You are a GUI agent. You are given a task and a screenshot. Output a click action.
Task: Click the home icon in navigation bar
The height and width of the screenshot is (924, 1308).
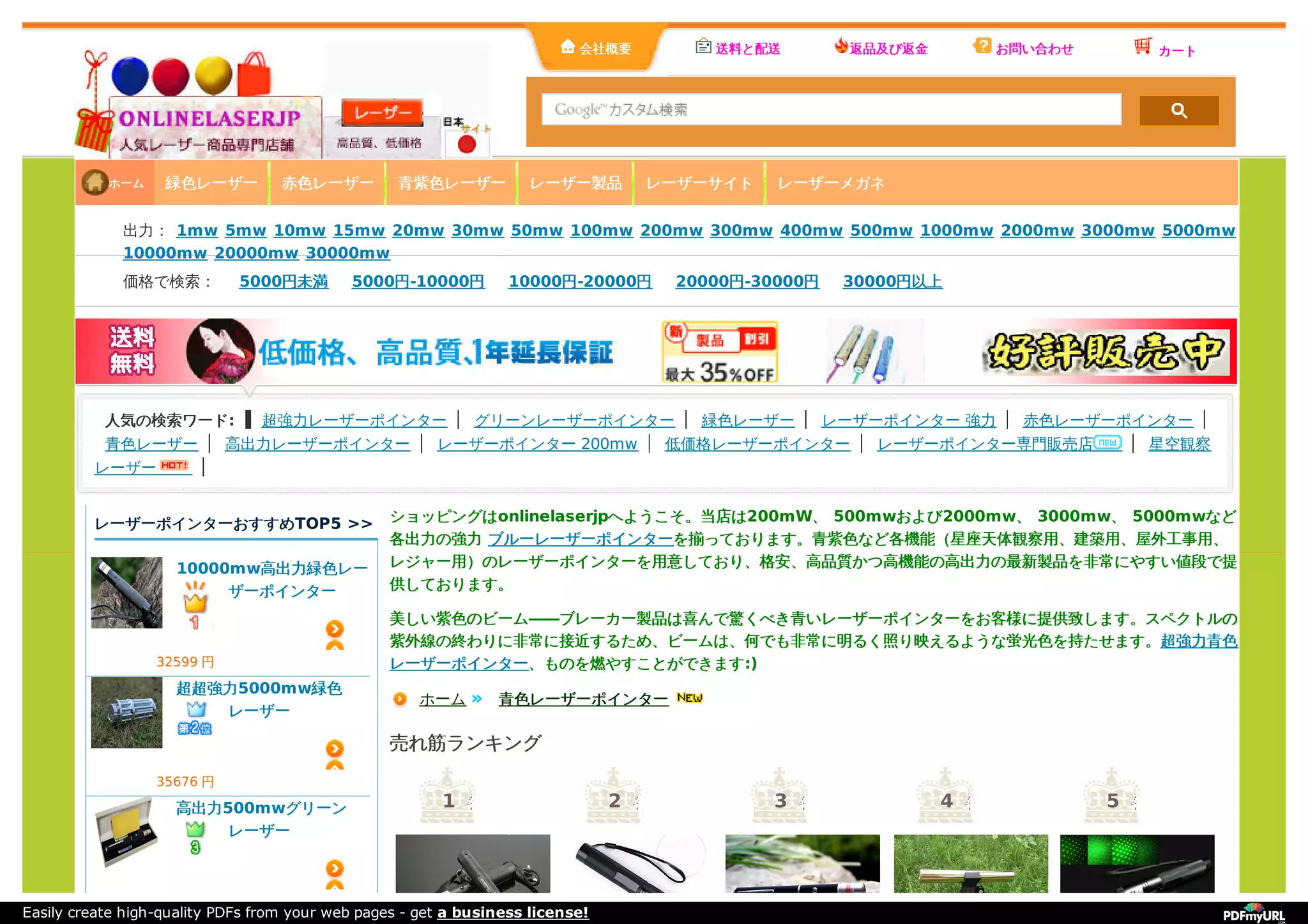click(95, 183)
